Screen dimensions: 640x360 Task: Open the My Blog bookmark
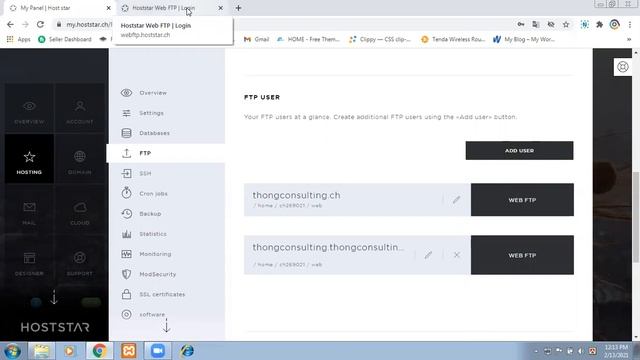tap(524, 39)
